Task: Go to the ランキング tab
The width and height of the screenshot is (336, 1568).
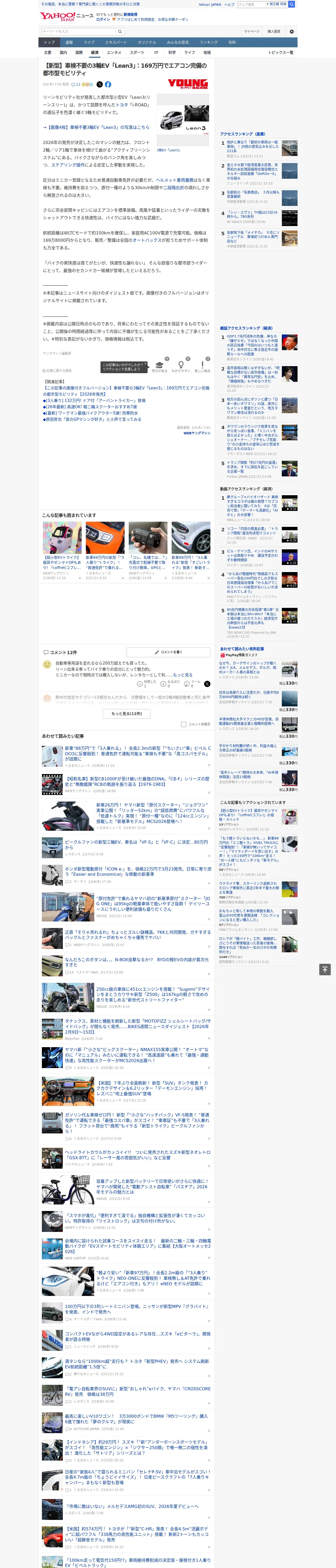Action: click(209, 43)
